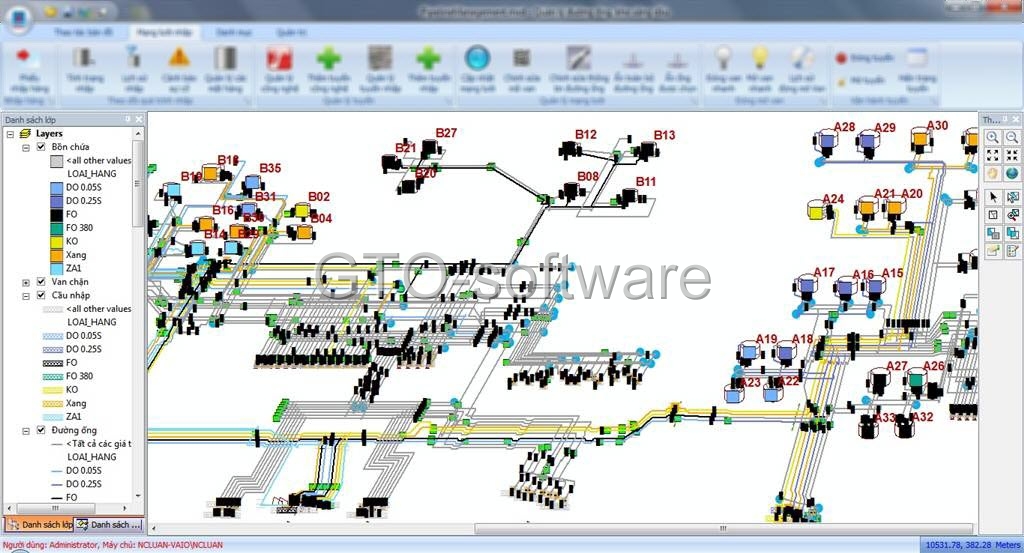Screen dimensions: 1024x553
Task: Open the round application button at top-left
Action: [19, 20]
